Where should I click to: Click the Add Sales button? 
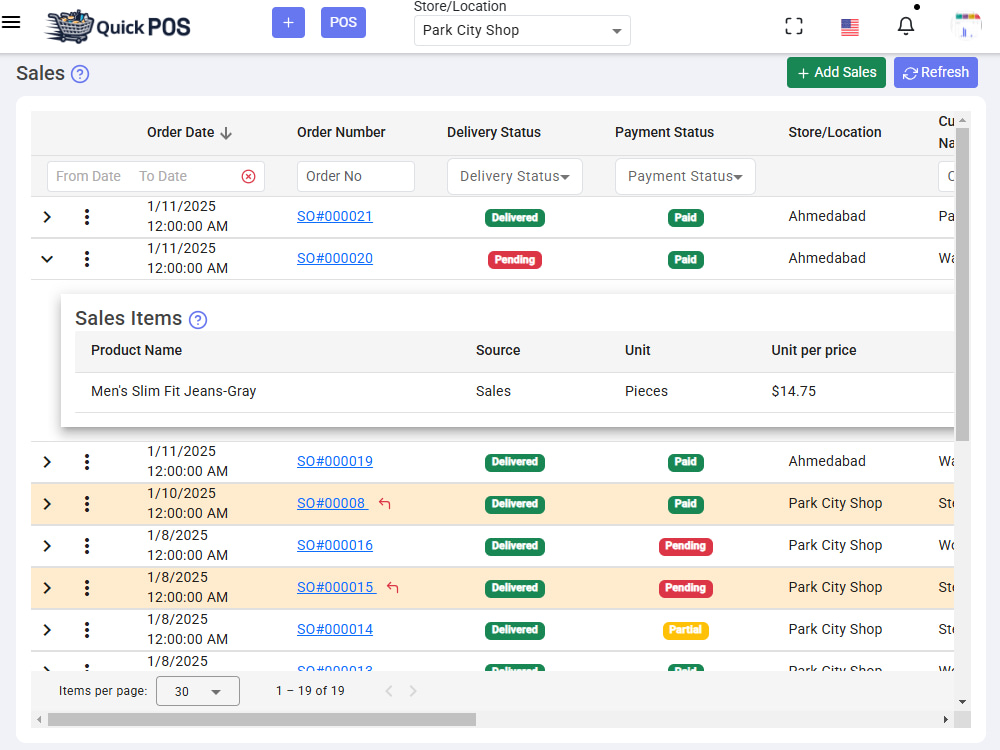[x=836, y=73]
